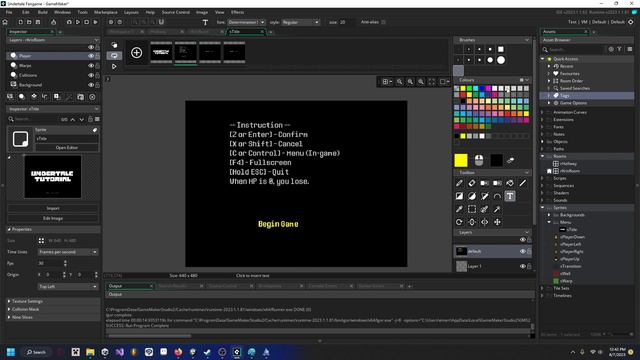The image size is (640, 360).
Task: Open the Effects menu
Action: pyautogui.click(x=237, y=12)
